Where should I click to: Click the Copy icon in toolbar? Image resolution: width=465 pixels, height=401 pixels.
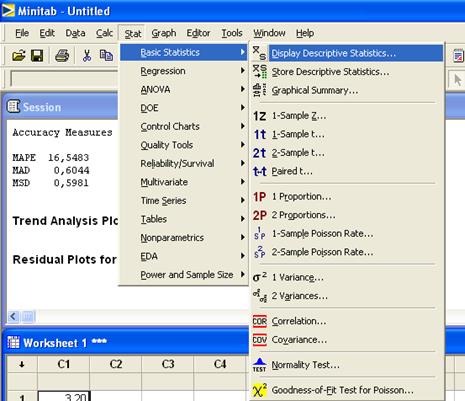106,55
